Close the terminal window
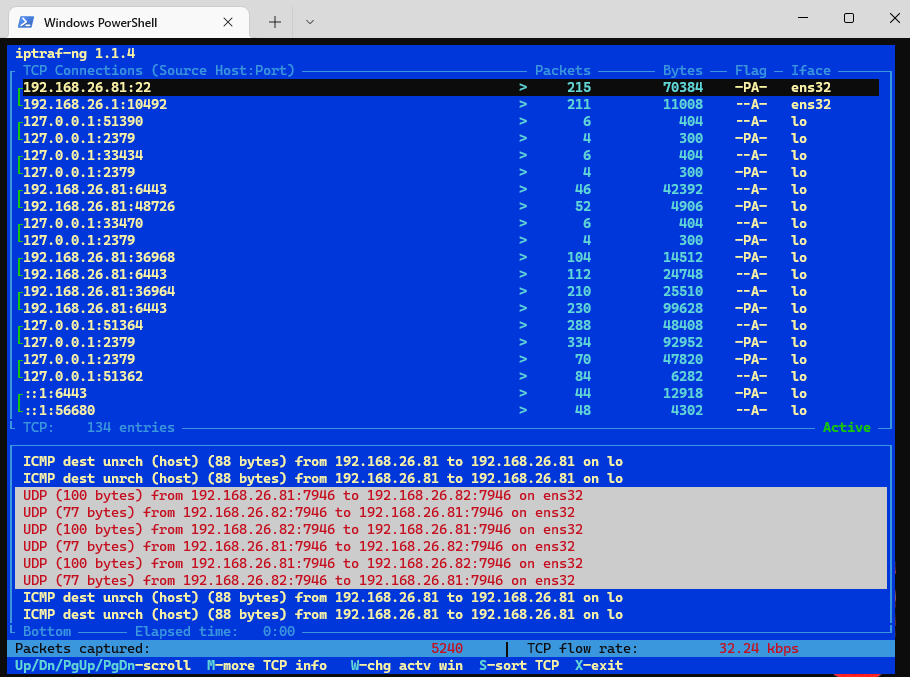Image resolution: width=910 pixels, height=677 pixels. click(894, 18)
